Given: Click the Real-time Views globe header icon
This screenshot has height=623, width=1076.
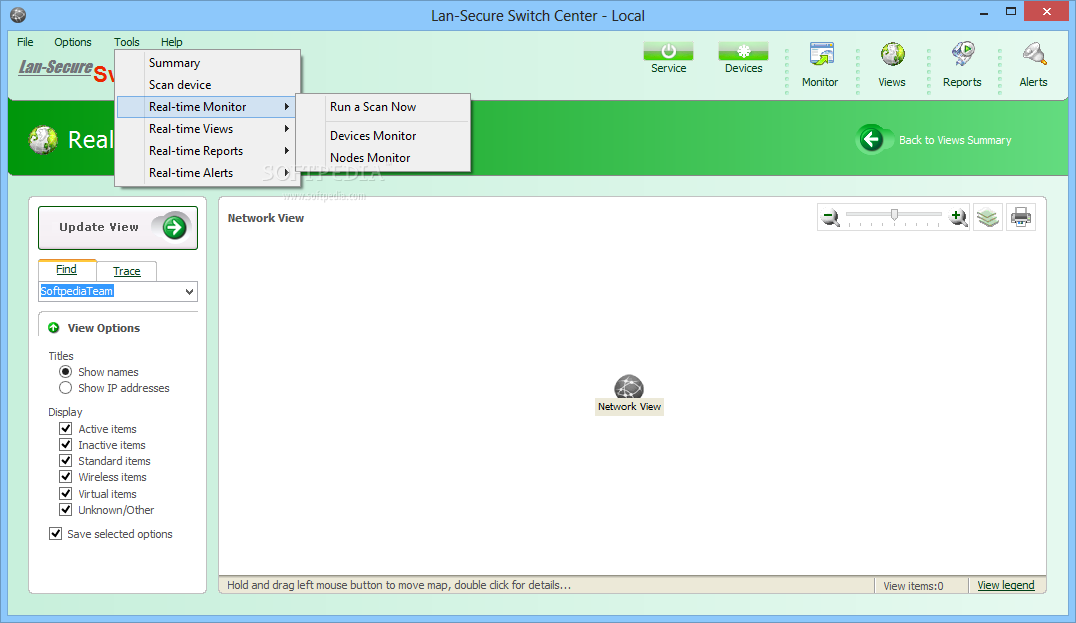Looking at the screenshot, I should pos(43,140).
